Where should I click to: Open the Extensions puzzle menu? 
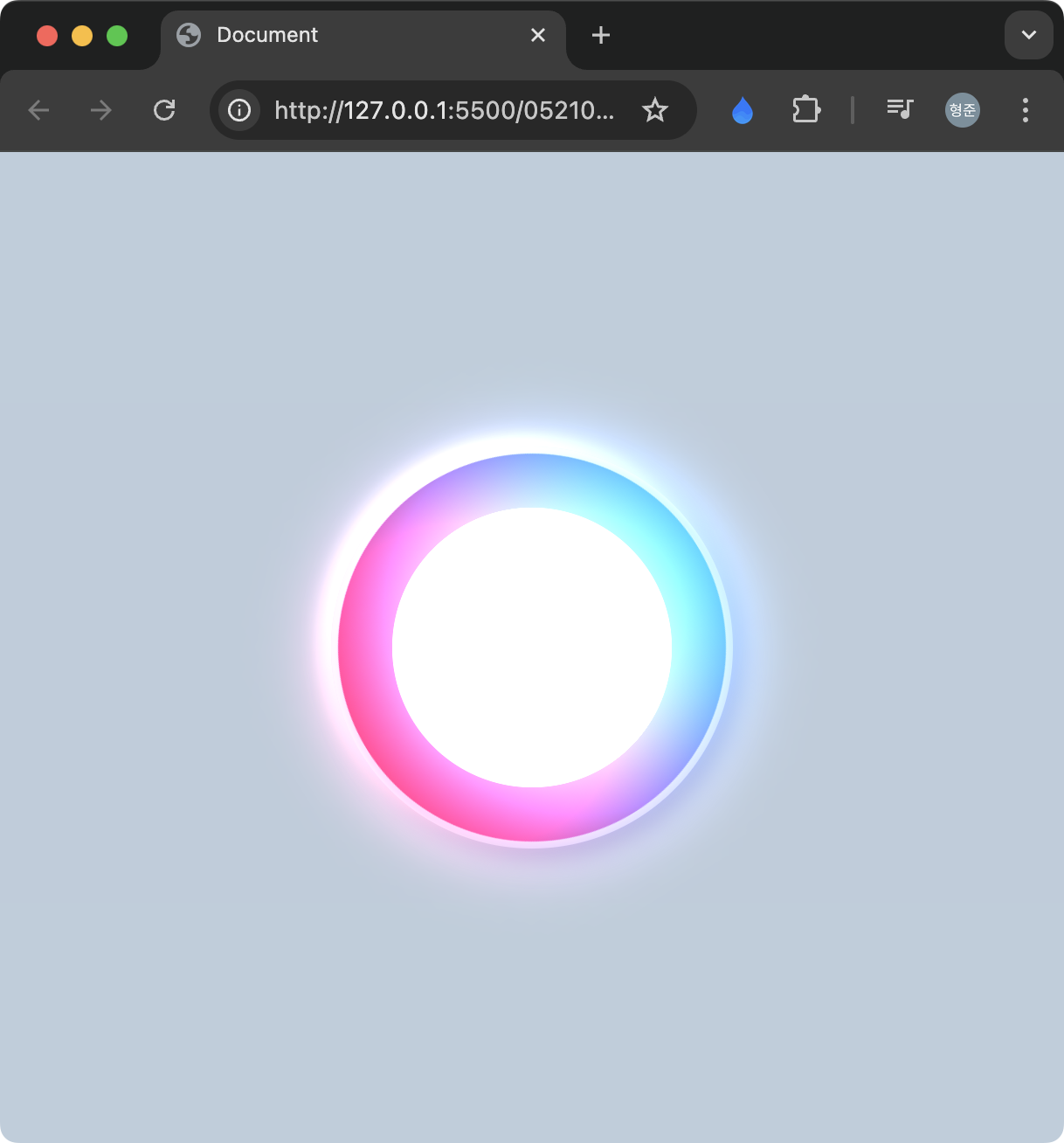[805, 110]
